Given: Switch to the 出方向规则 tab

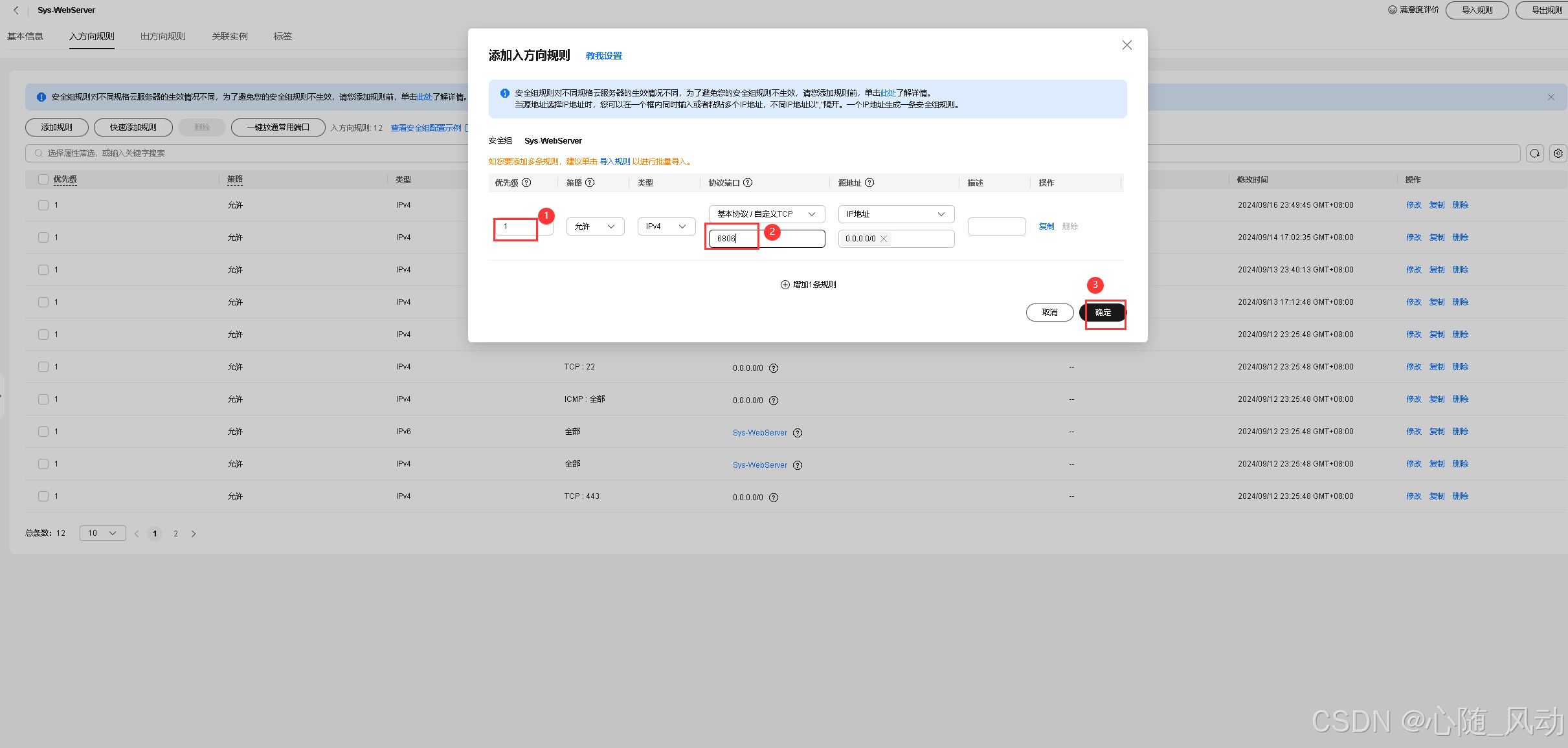Looking at the screenshot, I should [x=162, y=36].
